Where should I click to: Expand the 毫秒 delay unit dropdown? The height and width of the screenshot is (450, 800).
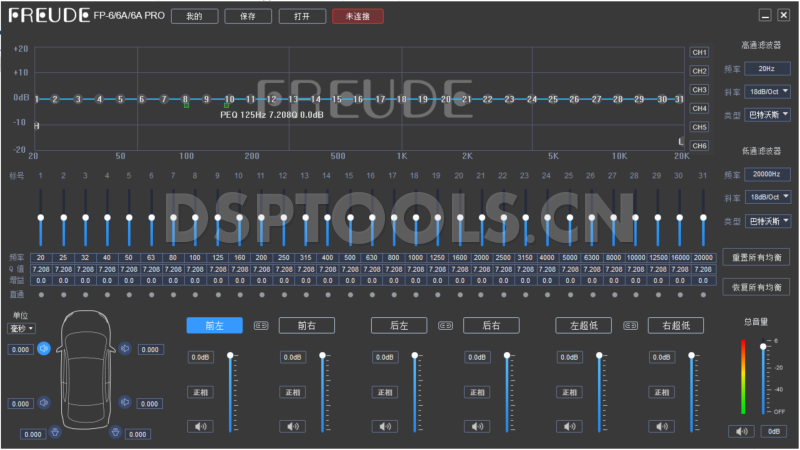(21, 328)
